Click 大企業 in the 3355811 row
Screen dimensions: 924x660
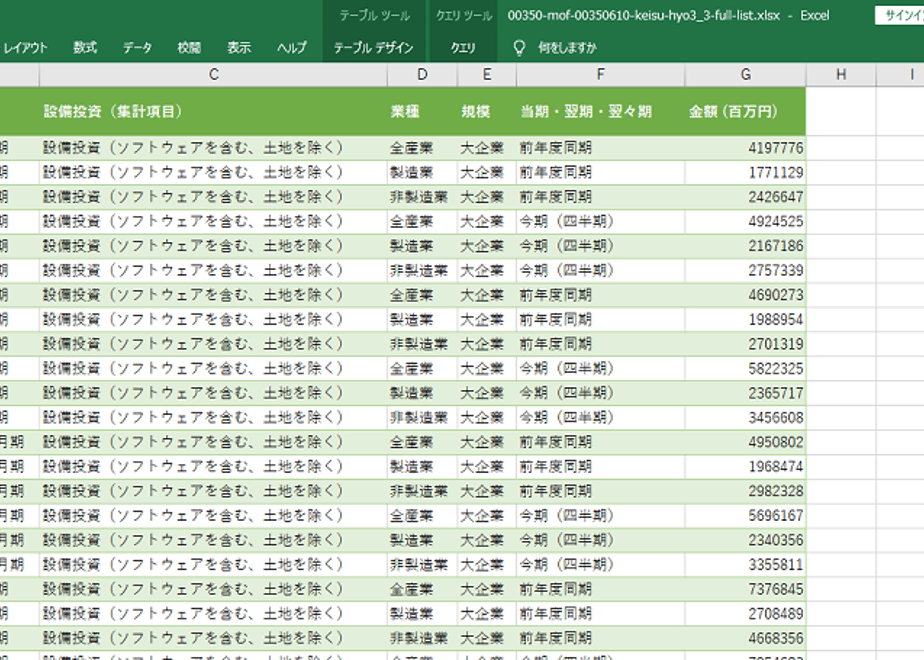pos(482,565)
